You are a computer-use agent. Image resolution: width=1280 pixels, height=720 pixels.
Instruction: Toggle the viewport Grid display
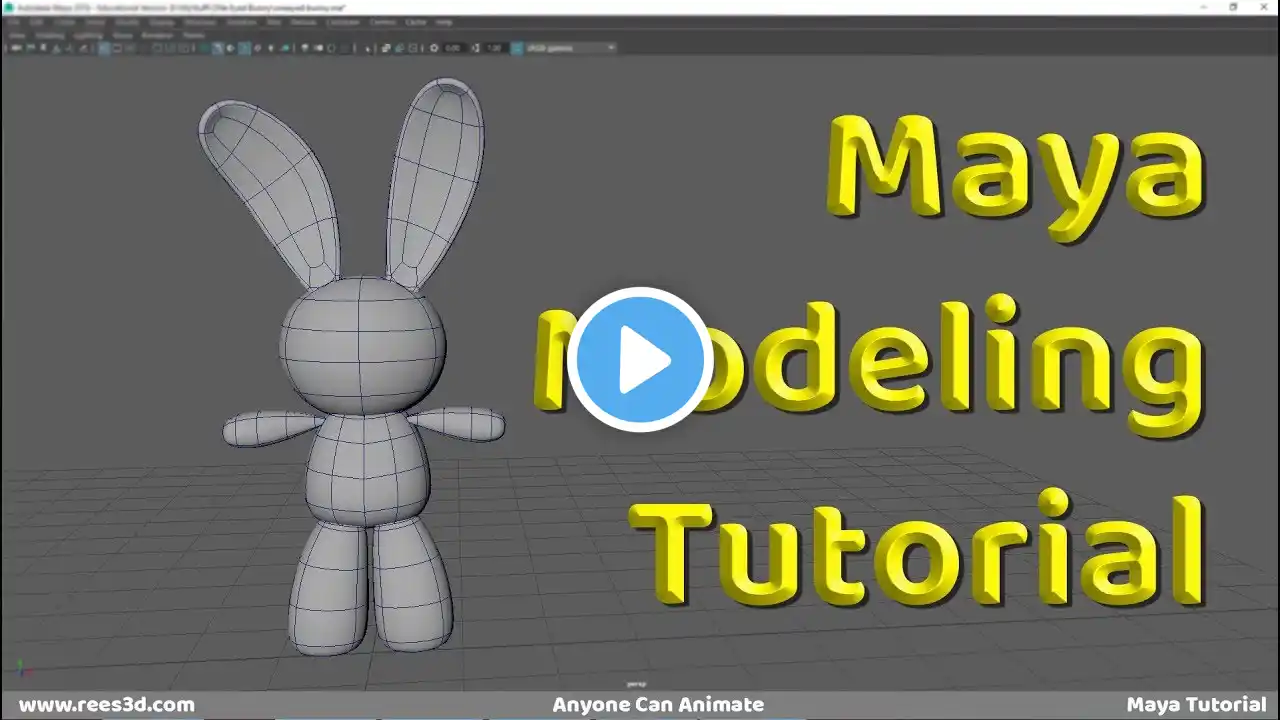pyautogui.click(x=105, y=47)
